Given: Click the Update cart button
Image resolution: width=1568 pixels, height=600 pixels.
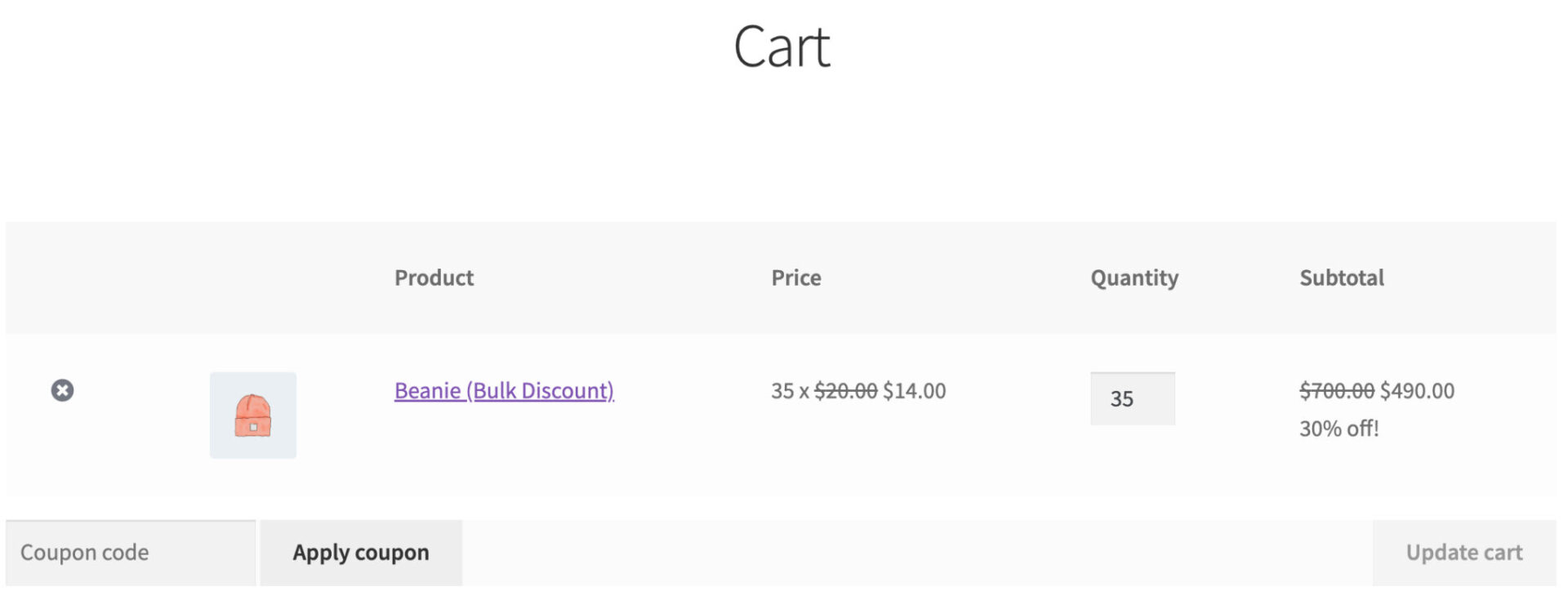Looking at the screenshot, I should coord(1463,552).
